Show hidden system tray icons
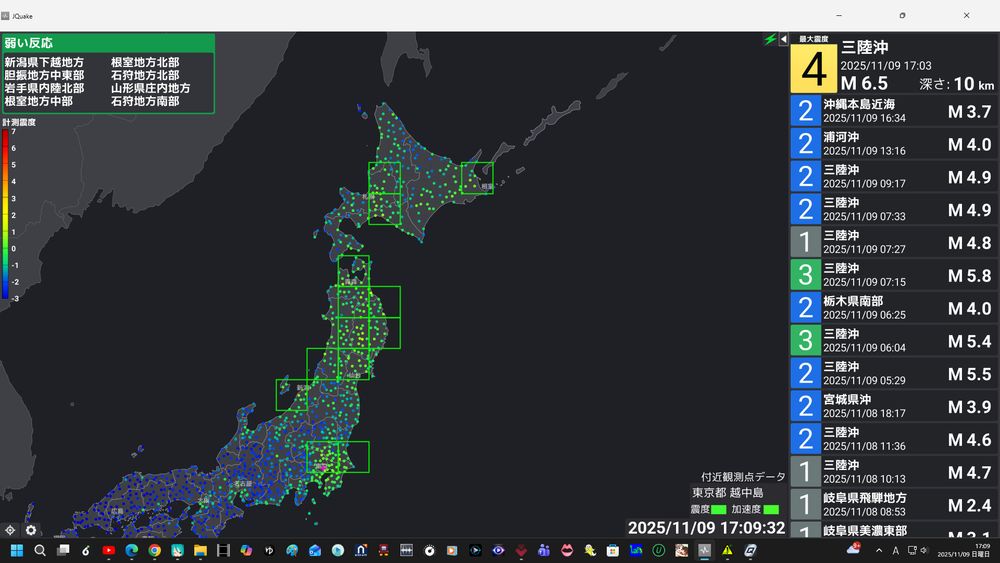 point(879,550)
